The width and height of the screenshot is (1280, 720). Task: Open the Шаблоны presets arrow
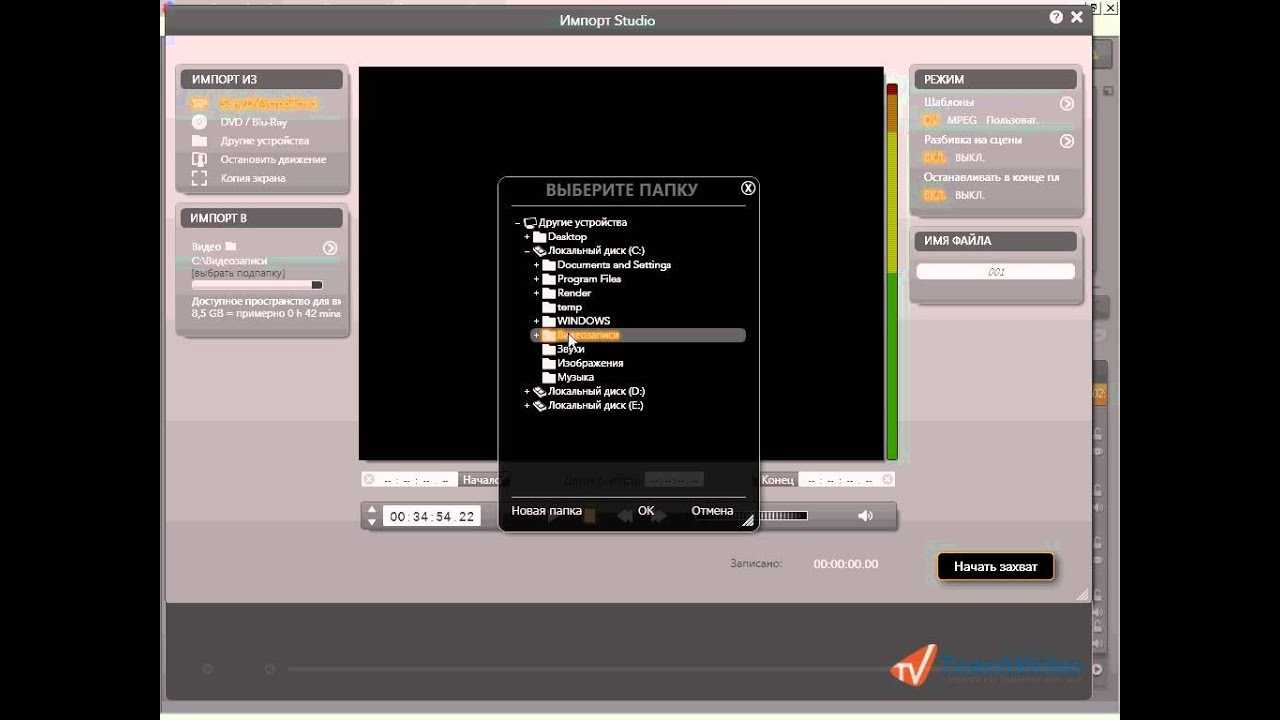(1067, 103)
